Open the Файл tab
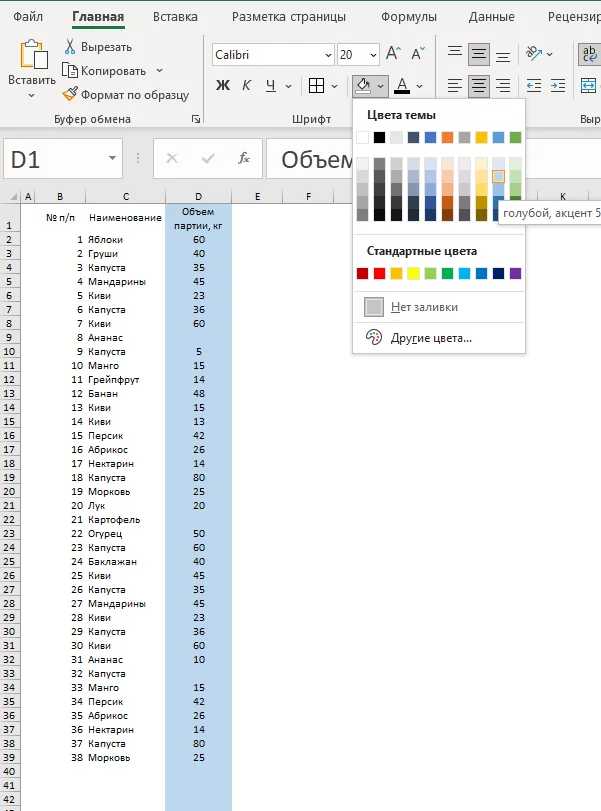 (x=28, y=17)
